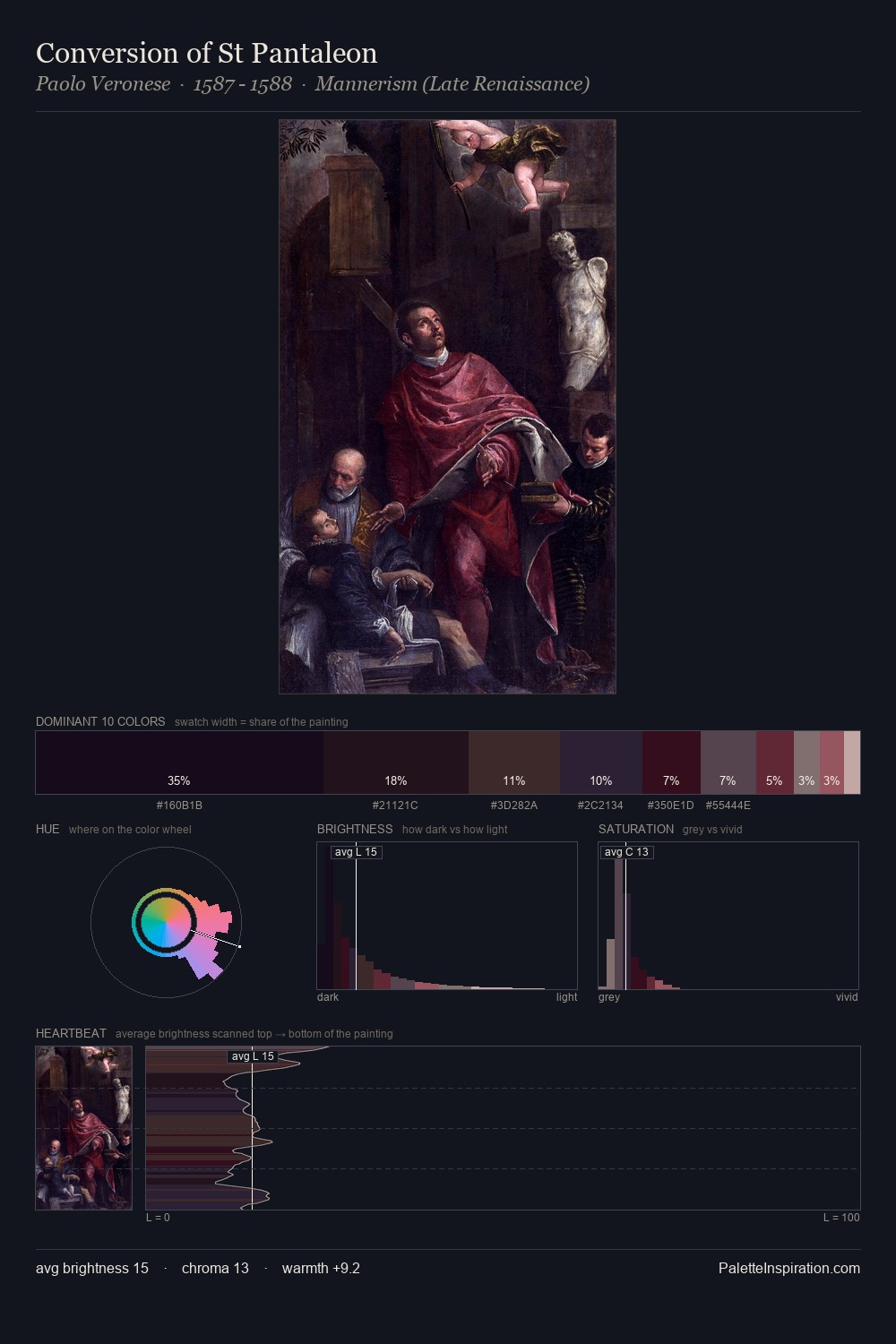Pick the rose-colored 3% swatch
This screenshot has width=896, height=1344.
click(831, 762)
